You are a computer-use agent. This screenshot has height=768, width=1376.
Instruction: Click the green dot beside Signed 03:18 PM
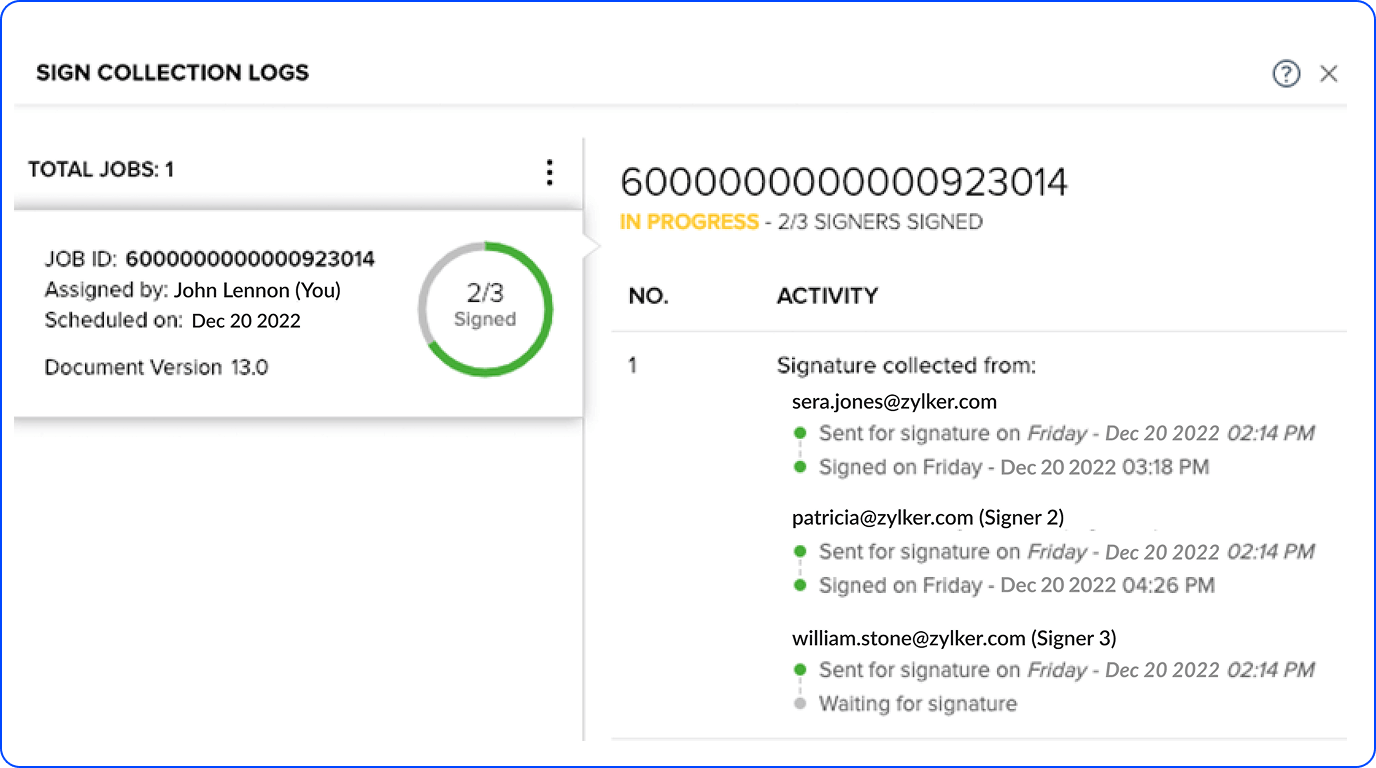click(x=799, y=467)
